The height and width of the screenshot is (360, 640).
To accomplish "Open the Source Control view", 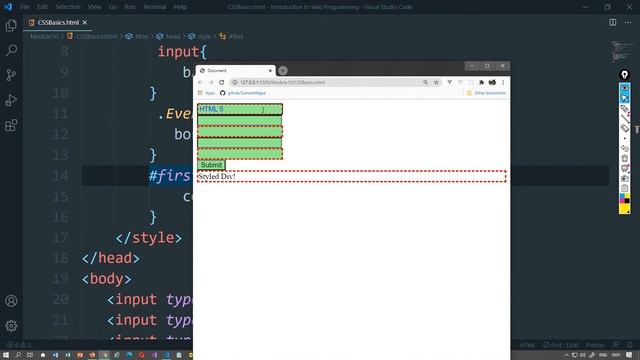I will [11, 75].
